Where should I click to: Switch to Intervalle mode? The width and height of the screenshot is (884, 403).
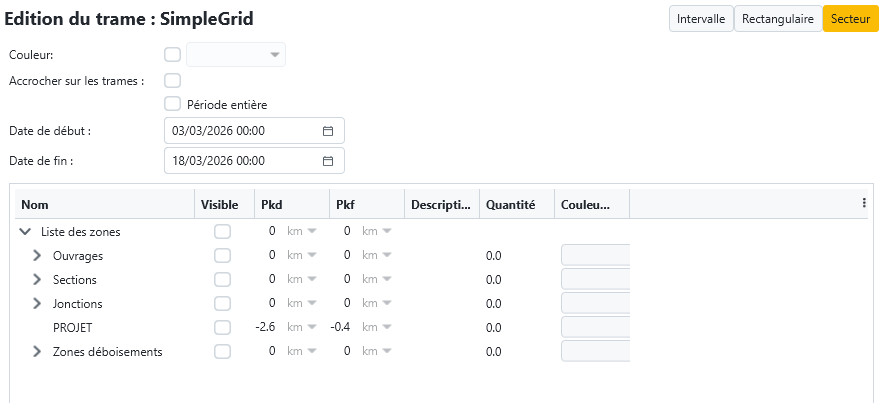tap(701, 19)
